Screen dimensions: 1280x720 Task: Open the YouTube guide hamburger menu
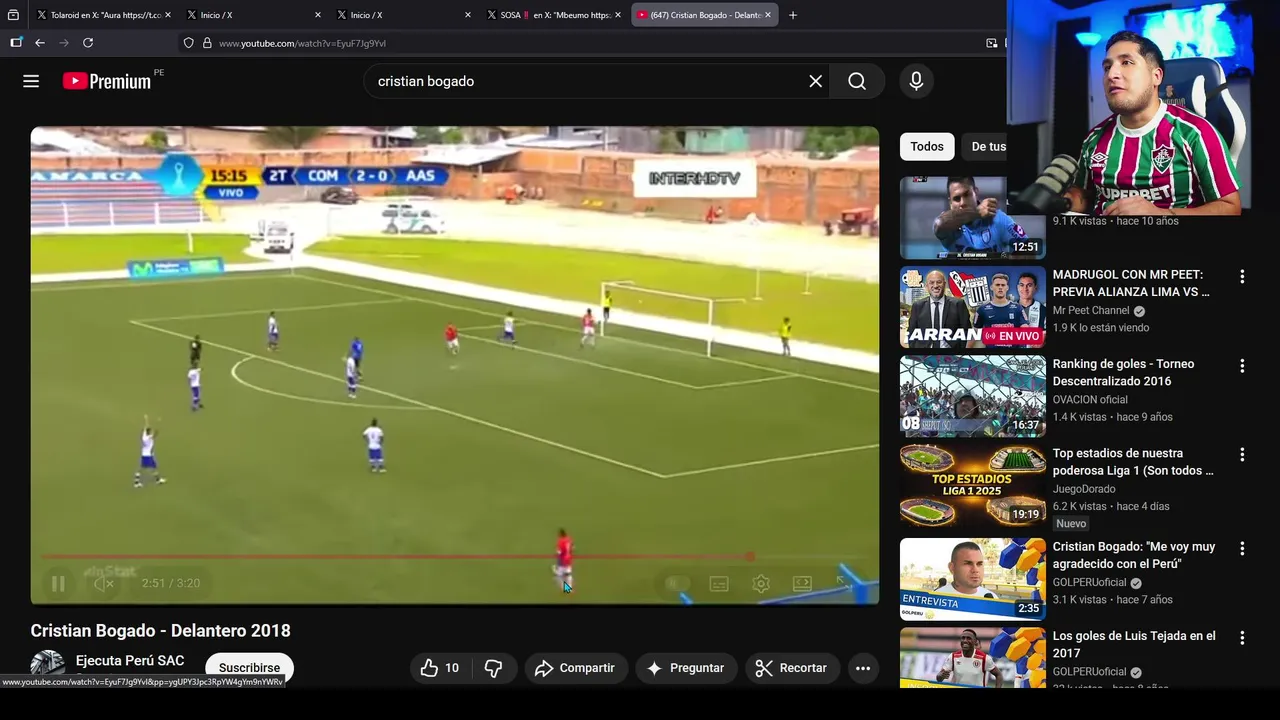[31, 81]
